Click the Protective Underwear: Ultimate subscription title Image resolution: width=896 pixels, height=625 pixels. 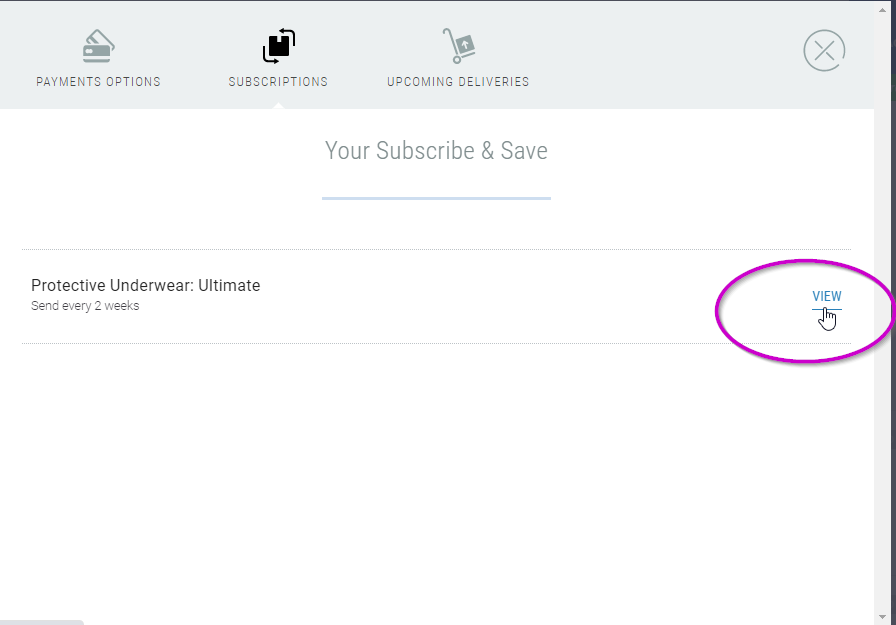coord(146,286)
